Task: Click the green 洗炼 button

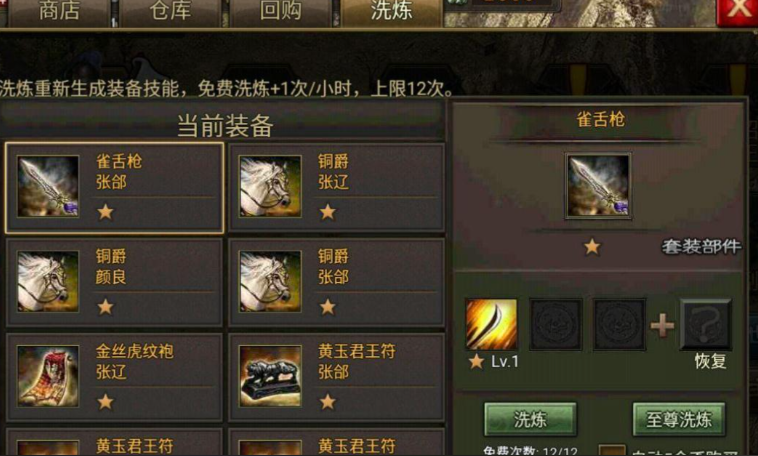Action: pos(530,419)
